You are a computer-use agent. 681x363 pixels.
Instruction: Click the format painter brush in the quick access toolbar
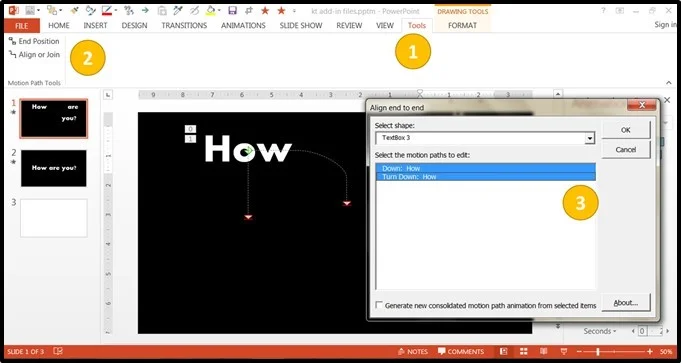click(75, 10)
